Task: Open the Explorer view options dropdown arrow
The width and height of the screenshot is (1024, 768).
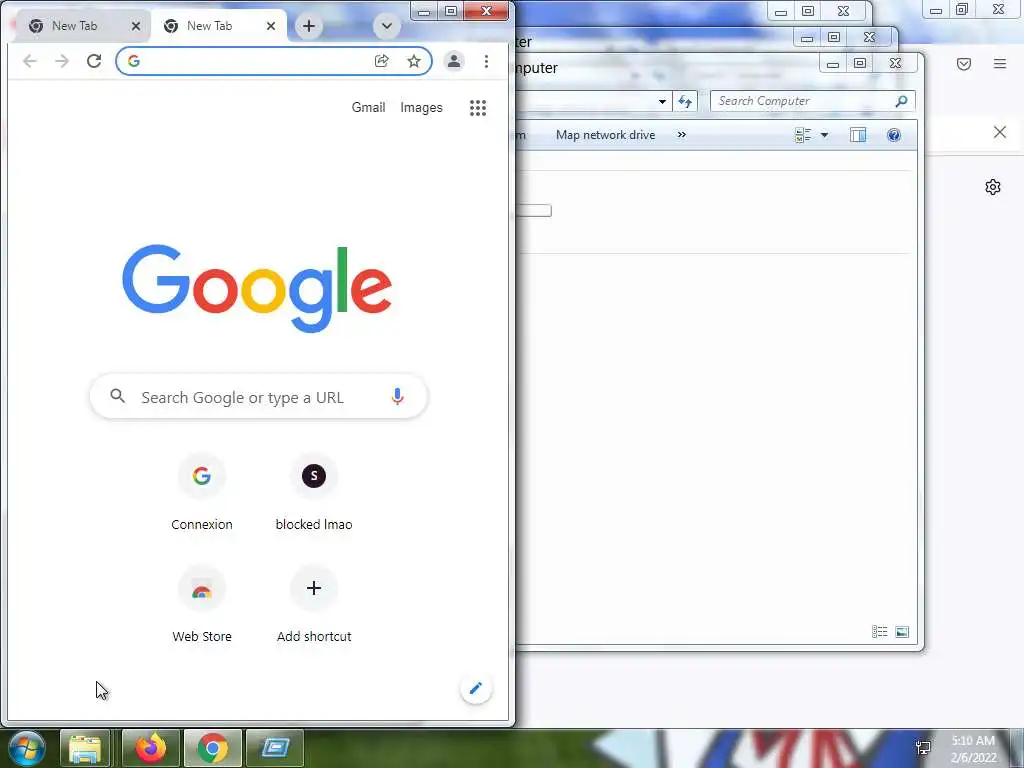Action: point(824,135)
